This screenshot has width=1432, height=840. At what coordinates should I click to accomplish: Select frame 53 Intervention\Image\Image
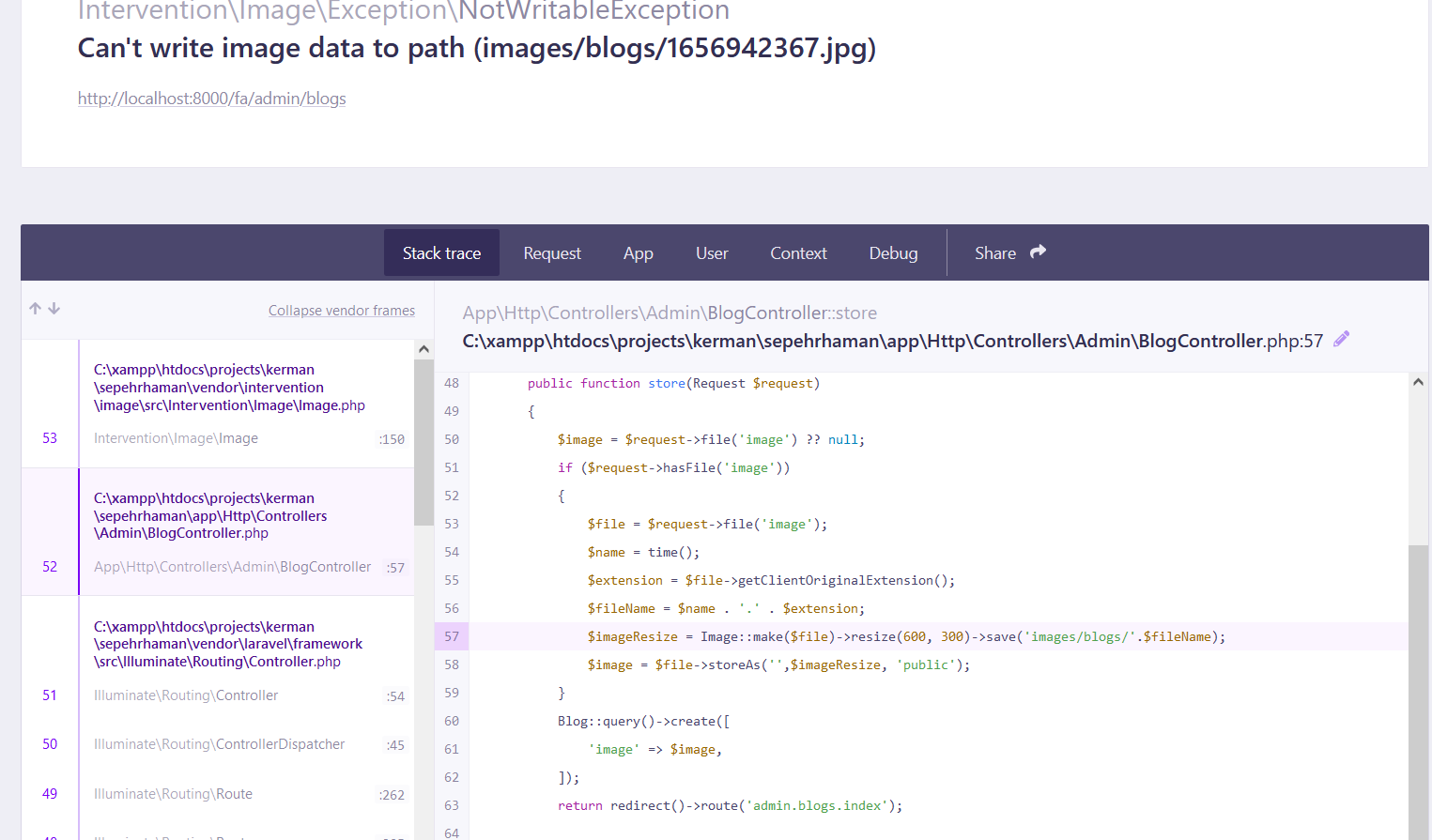click(x=218, y=404)
